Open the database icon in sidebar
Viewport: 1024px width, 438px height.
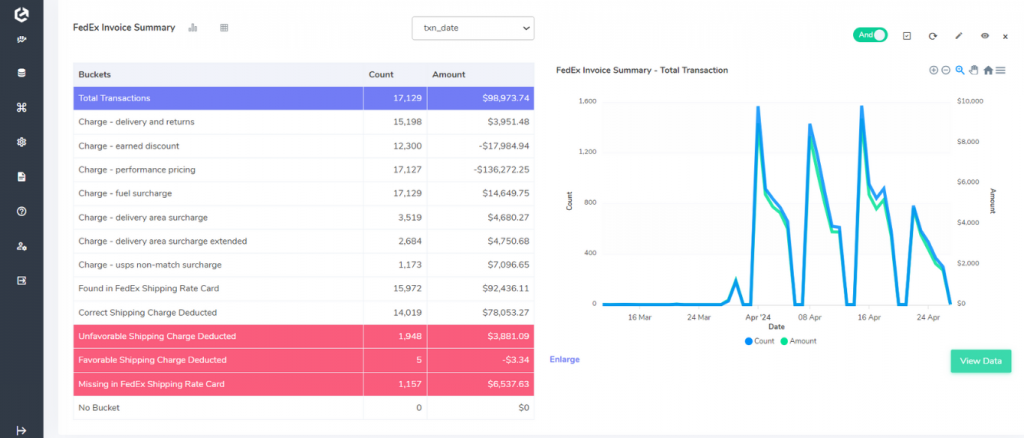coord(22,74)
